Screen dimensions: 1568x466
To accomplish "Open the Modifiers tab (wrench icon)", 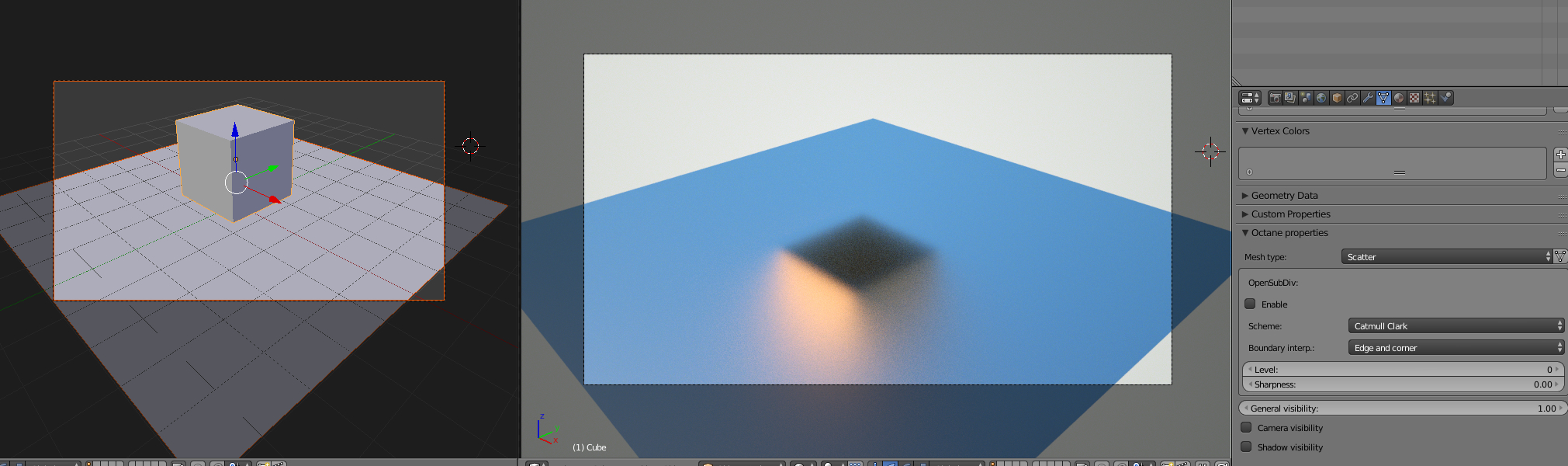I will pyautogui.click(x=1368, y=98).
